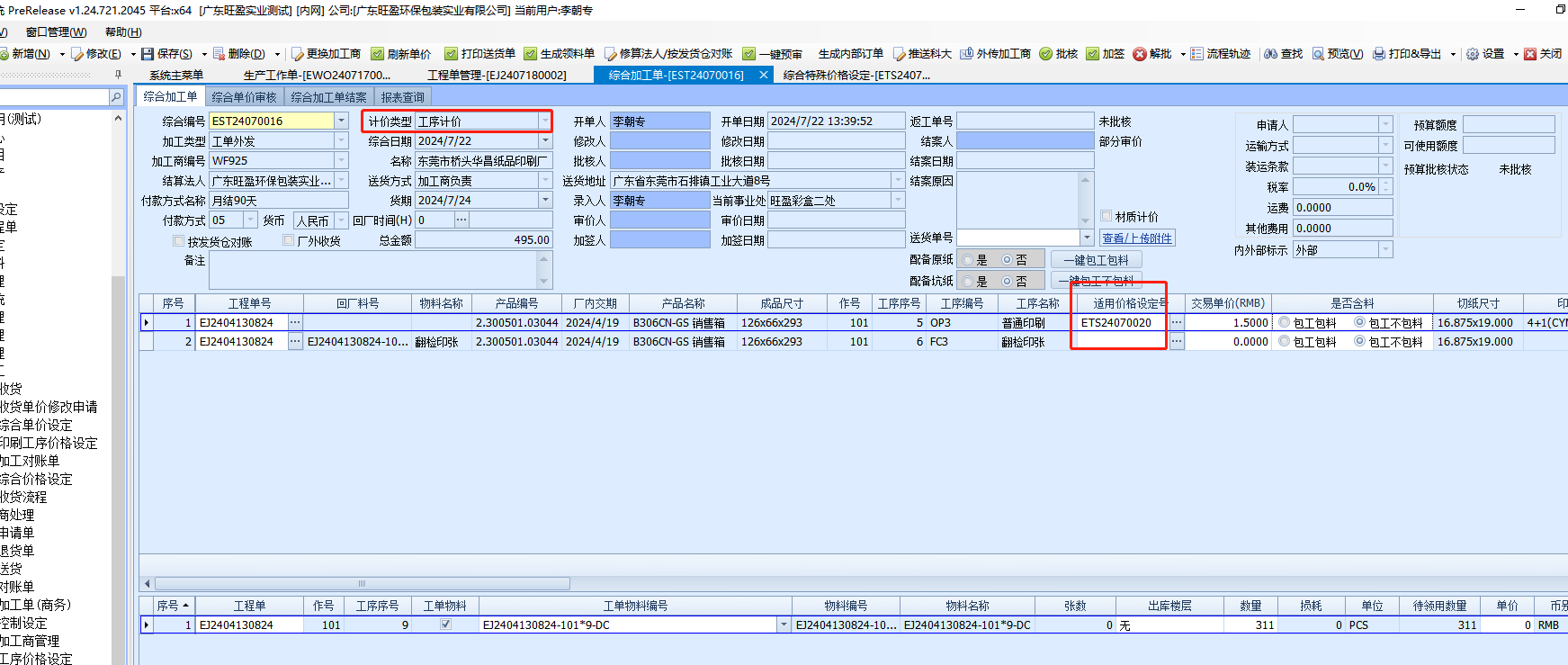The image size is (1568, 665).
Task: Click the 查看/上传附件 link
Action: click(x=1137, y=238)
